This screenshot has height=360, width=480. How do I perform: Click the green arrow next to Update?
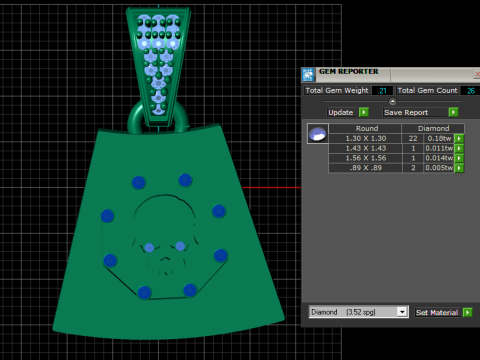[x=364, y=112]
